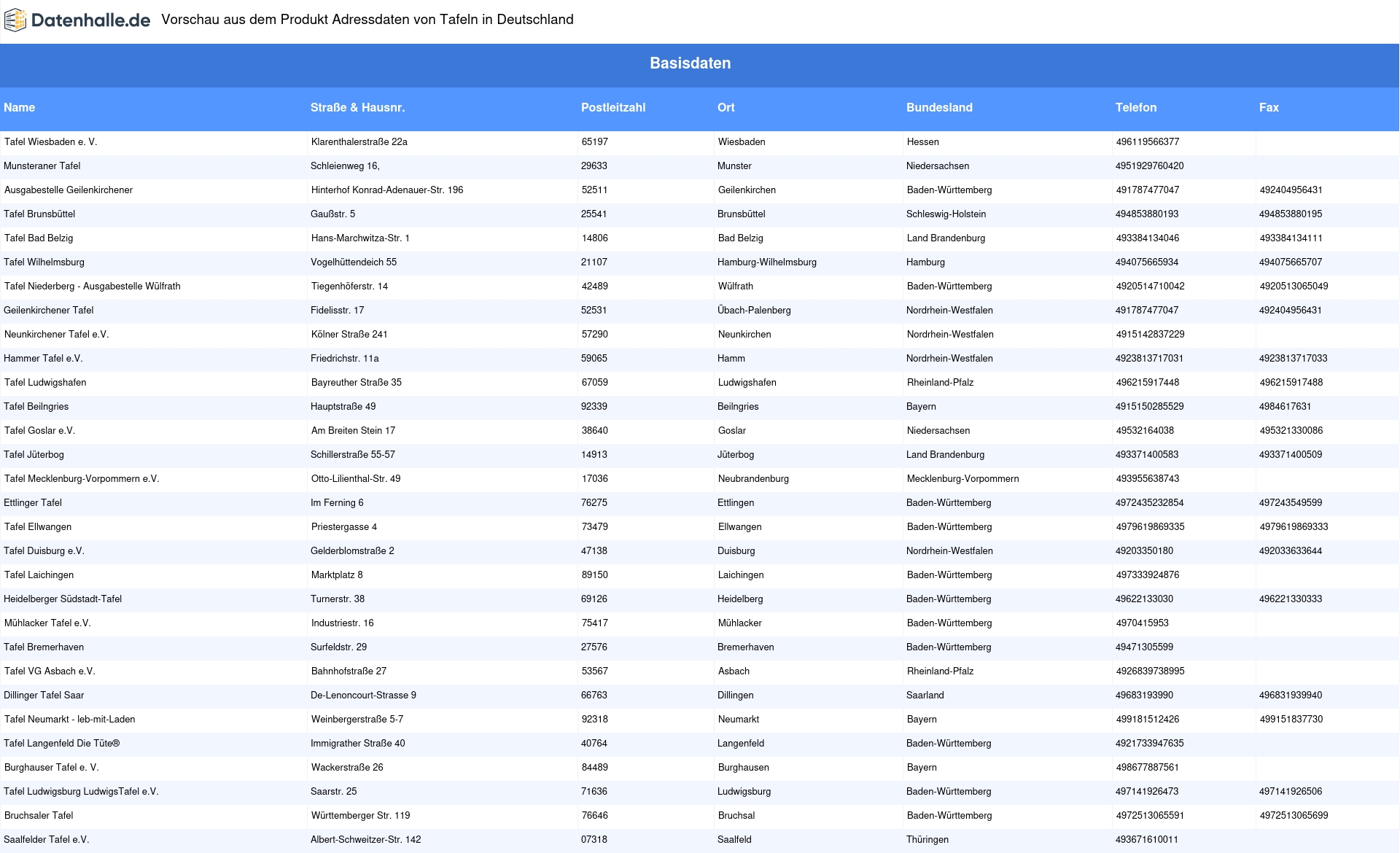1400x853 pixels.
Task: Select the Tafel Goslar e.V. name
Action: 39,431
